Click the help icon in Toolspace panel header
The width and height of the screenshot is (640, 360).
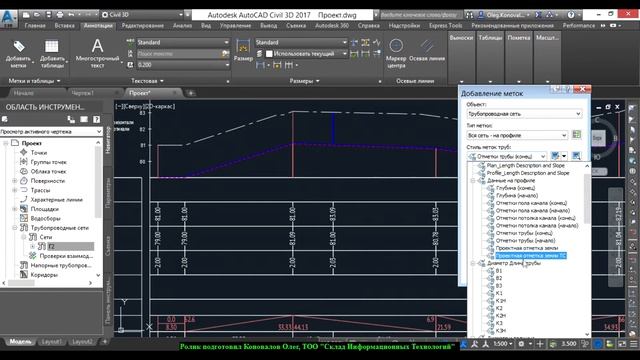point(96,119)
